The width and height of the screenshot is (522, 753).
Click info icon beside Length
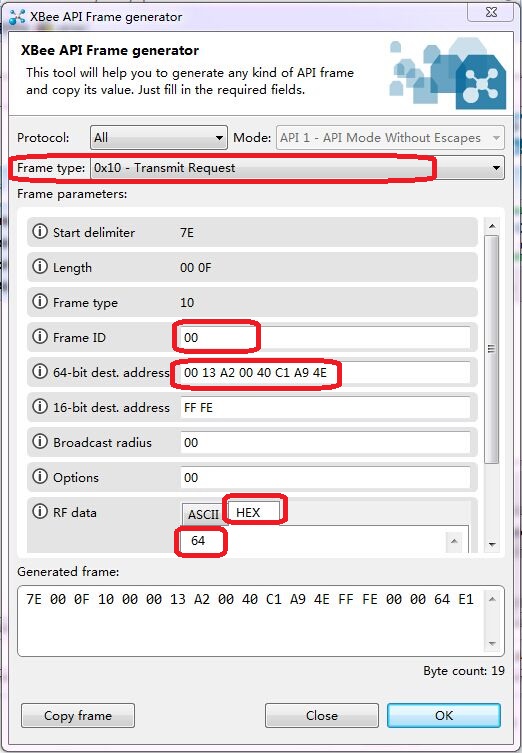click(x=40, y=267)
